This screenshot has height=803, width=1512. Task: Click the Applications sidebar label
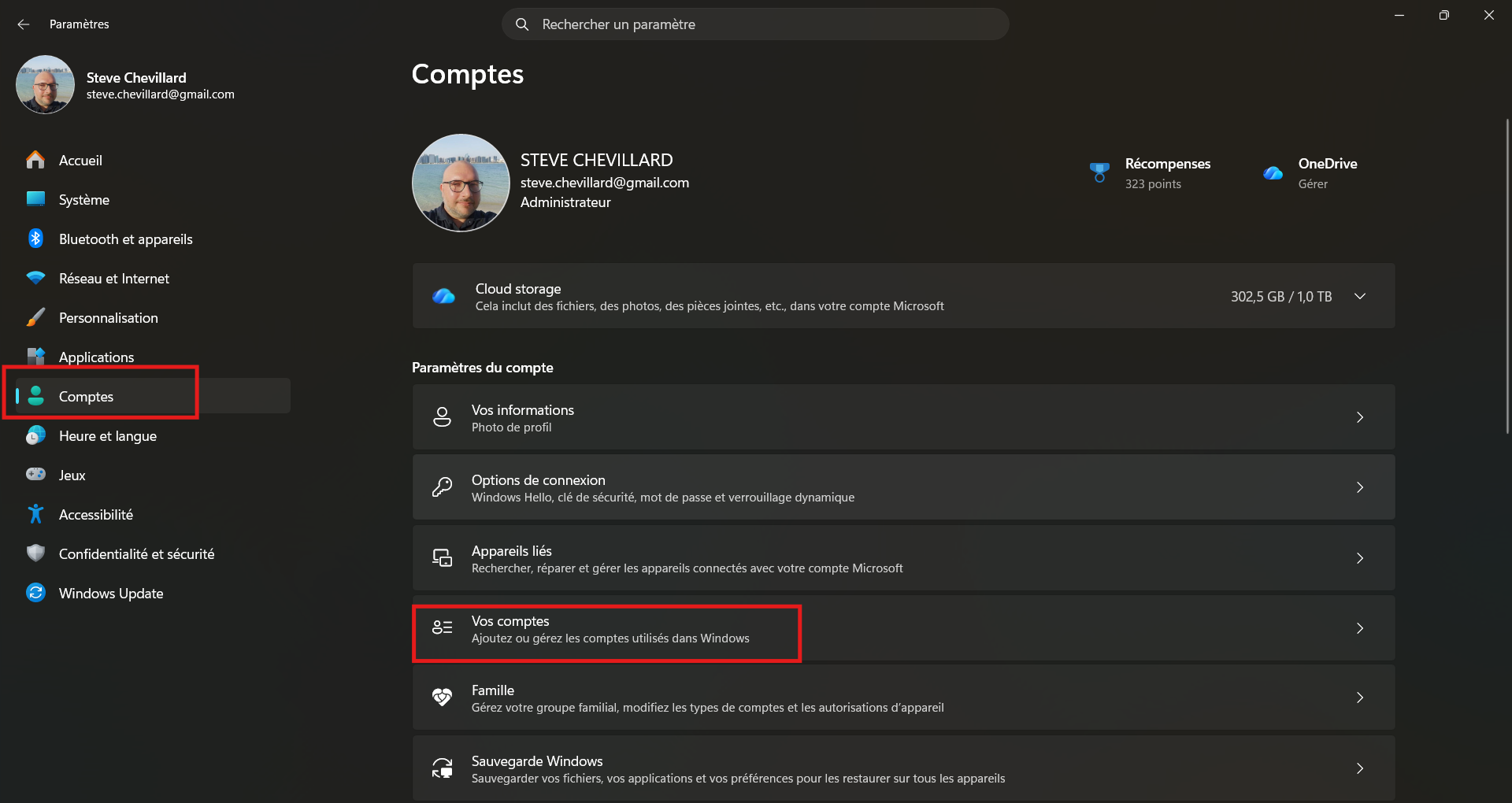point(97,357)
